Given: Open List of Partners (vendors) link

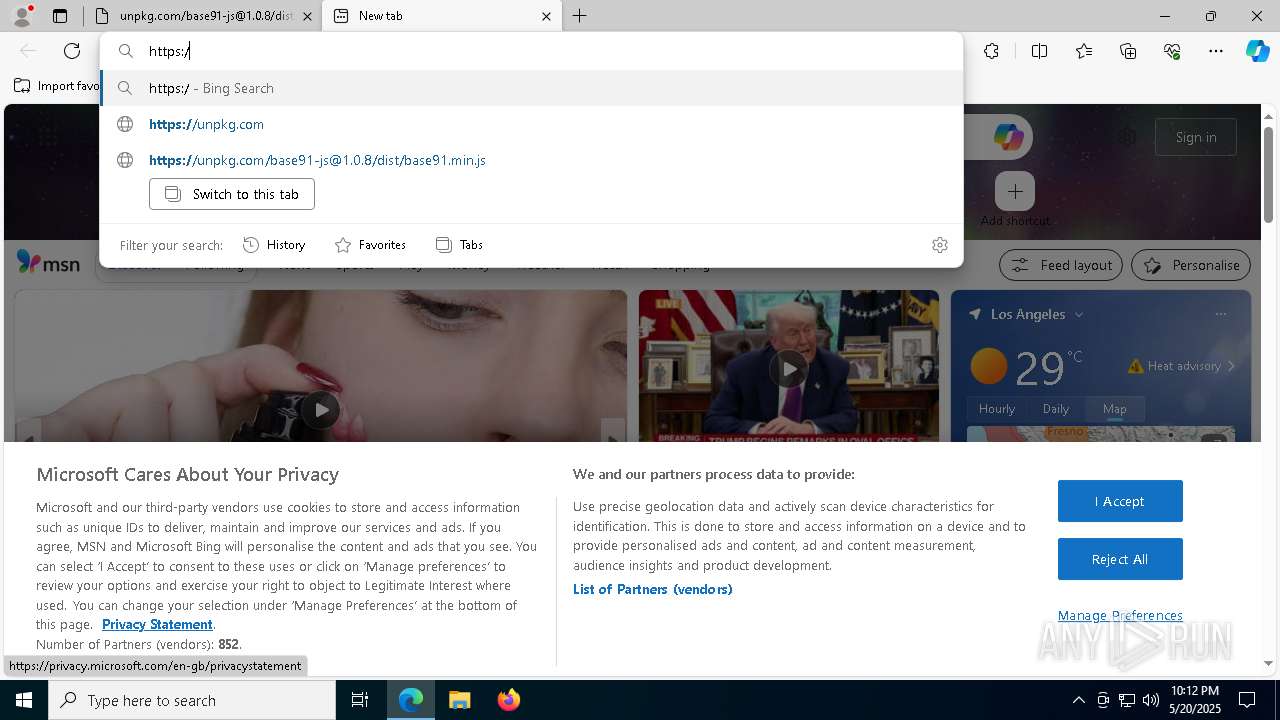Looking at the screenshot, I should (x=653, y=589).
